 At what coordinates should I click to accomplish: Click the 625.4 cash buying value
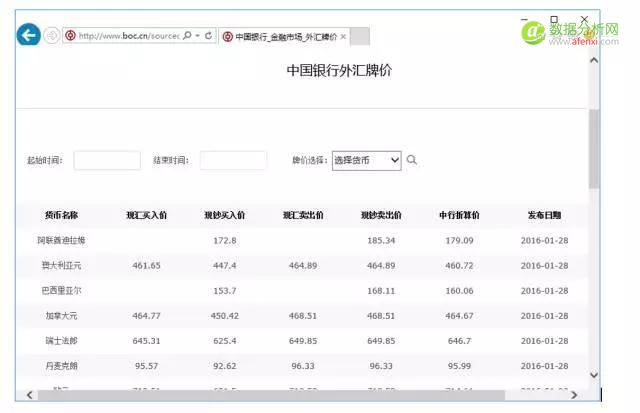click(x=225, y=341)
